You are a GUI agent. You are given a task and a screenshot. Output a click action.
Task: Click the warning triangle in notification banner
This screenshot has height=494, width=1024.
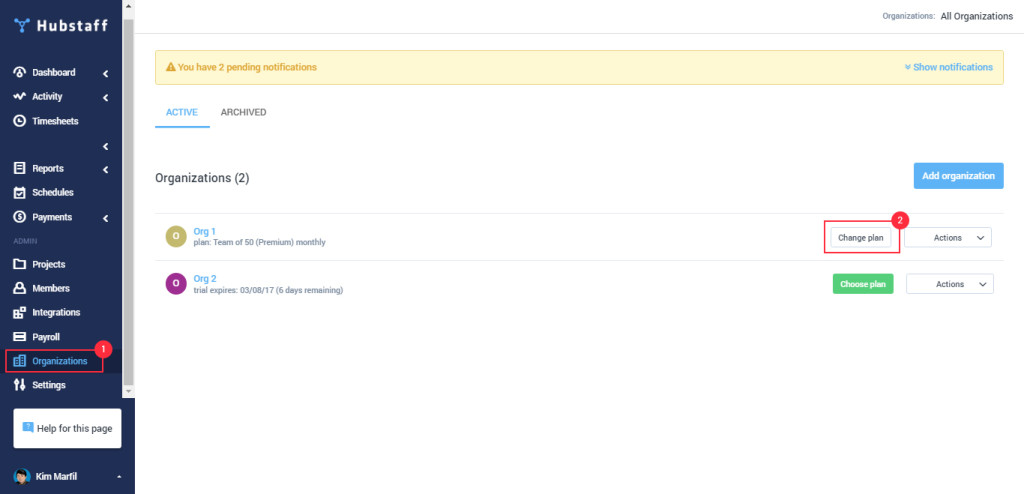coord(170,67)
